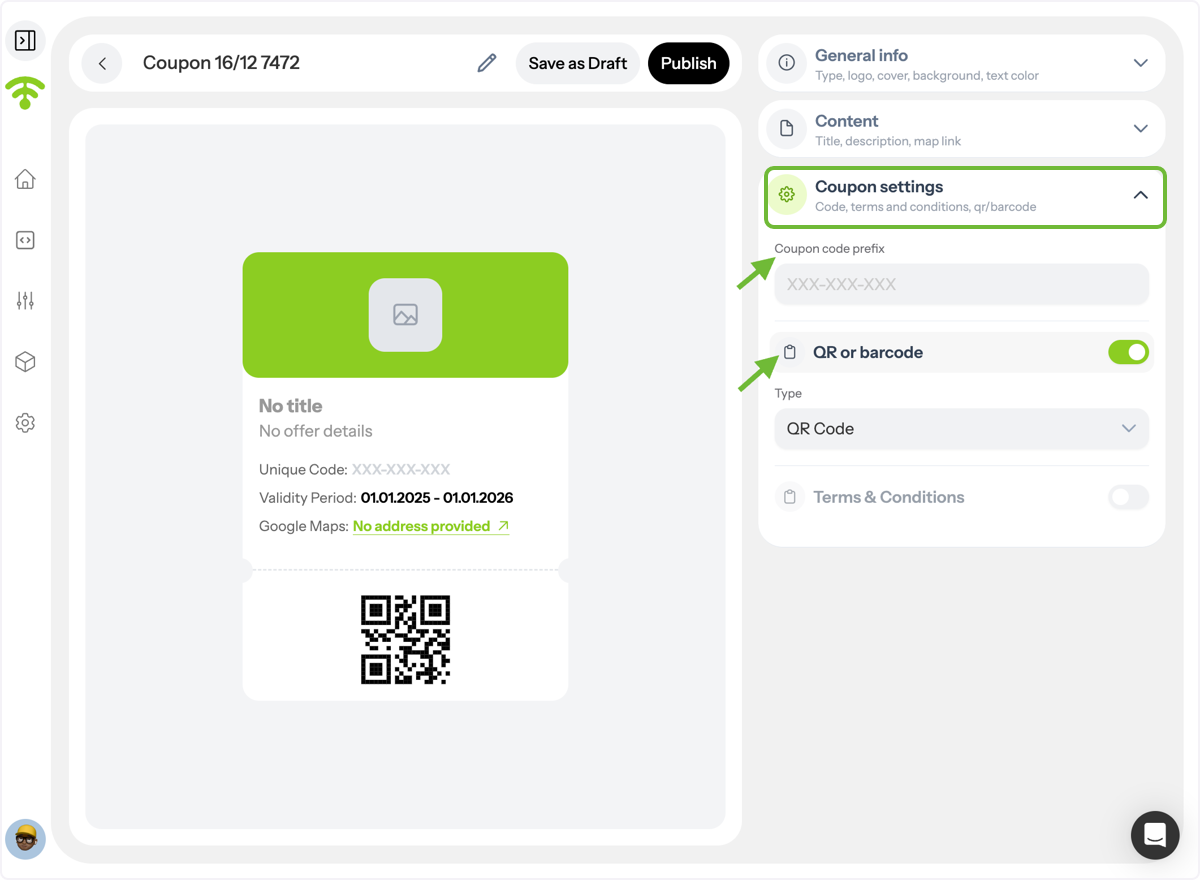
Task: Open the QR Code type dropdown
Action: pyautogui.click(x=961, y=429)
